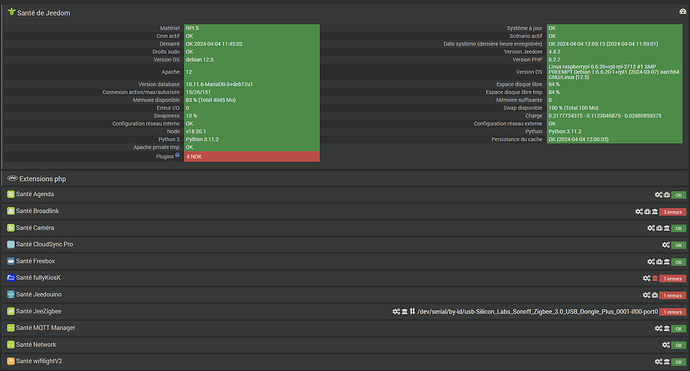Click the OK badge for Santé Network
The height and width of the screenshot is (371, 690).
click(679, 345)
